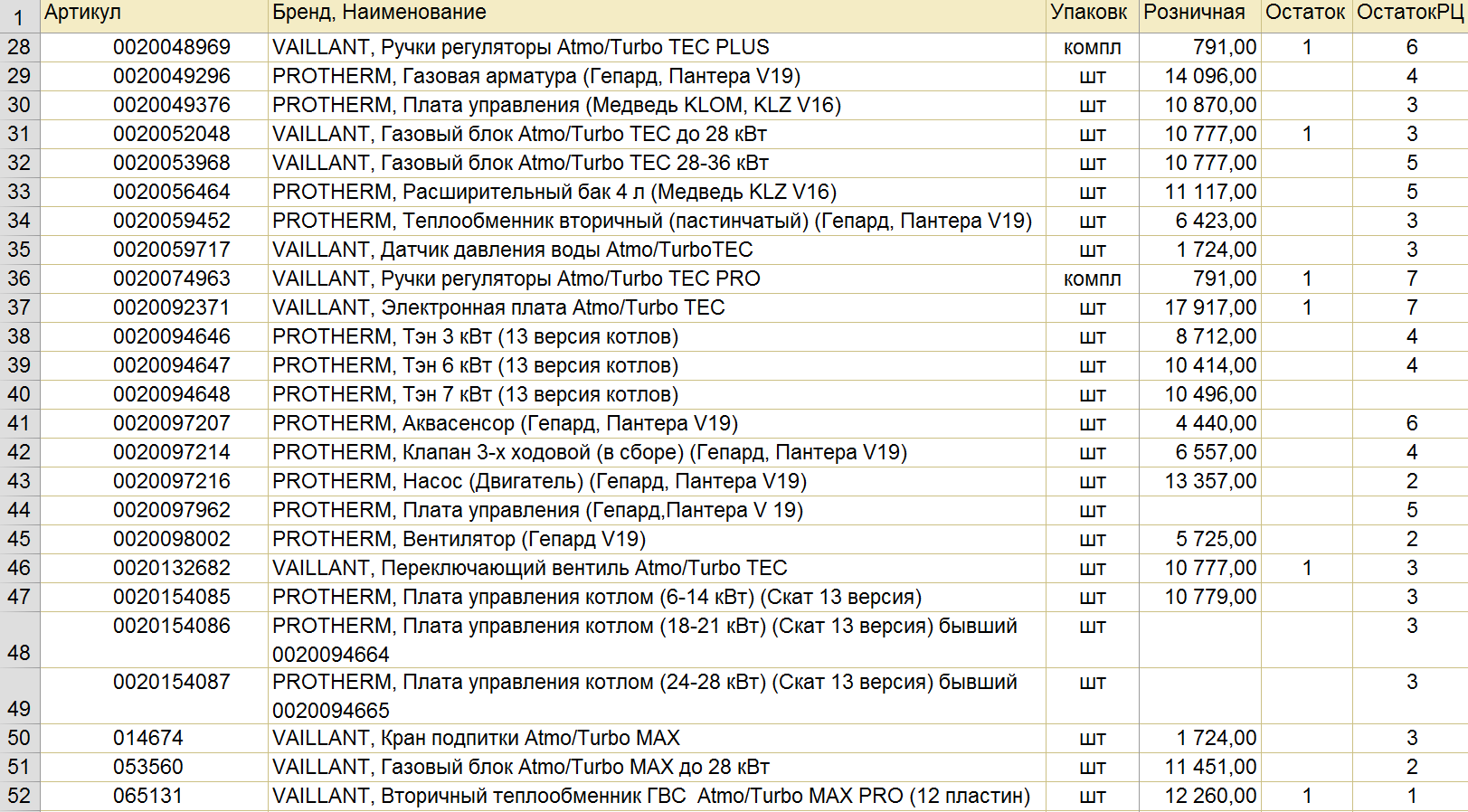Select 'PROTHERM, Теплообменник вторичный (пастинчатый)' cell

[657, 221]
